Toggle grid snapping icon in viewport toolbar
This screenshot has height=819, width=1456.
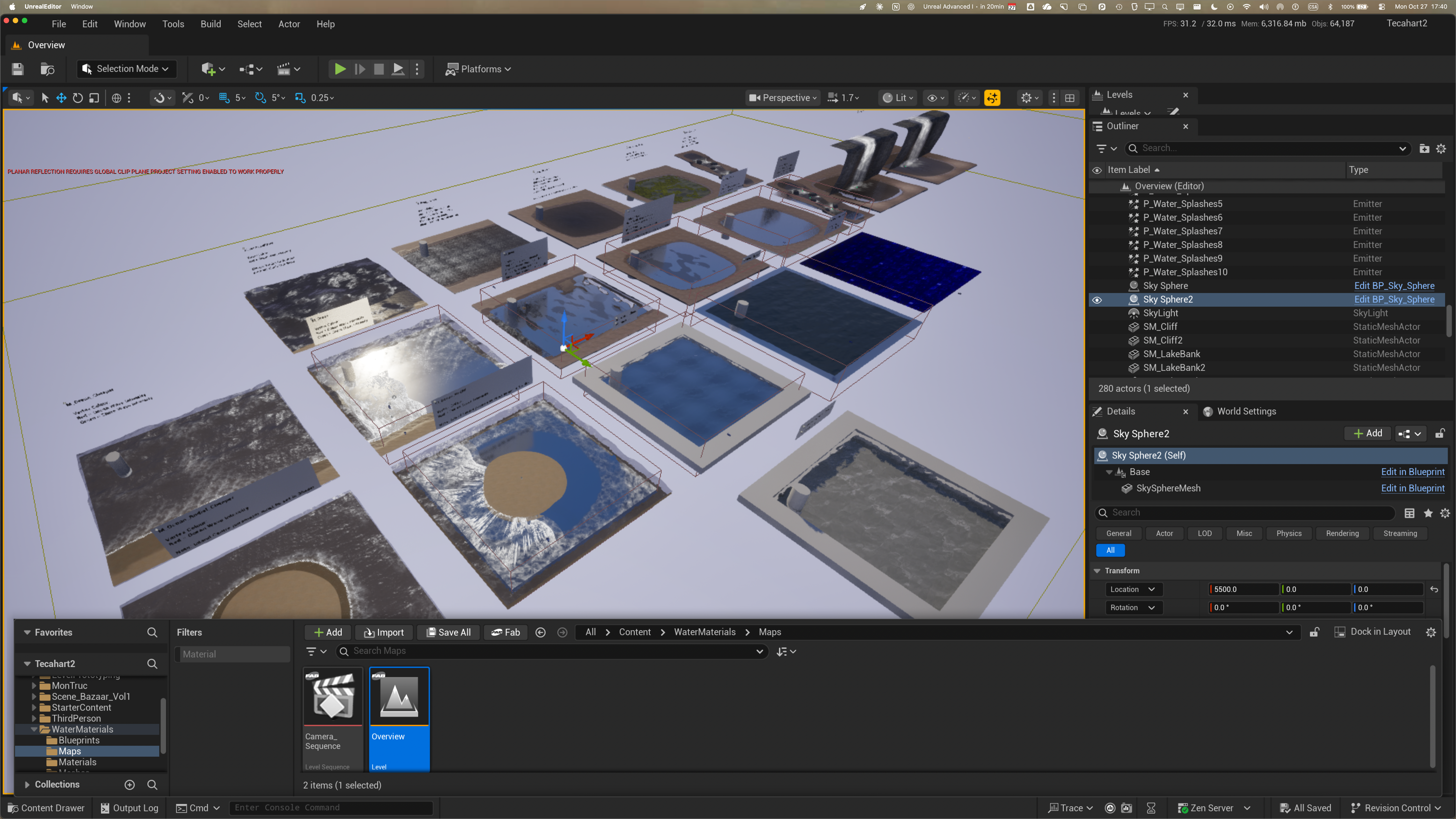224,98
